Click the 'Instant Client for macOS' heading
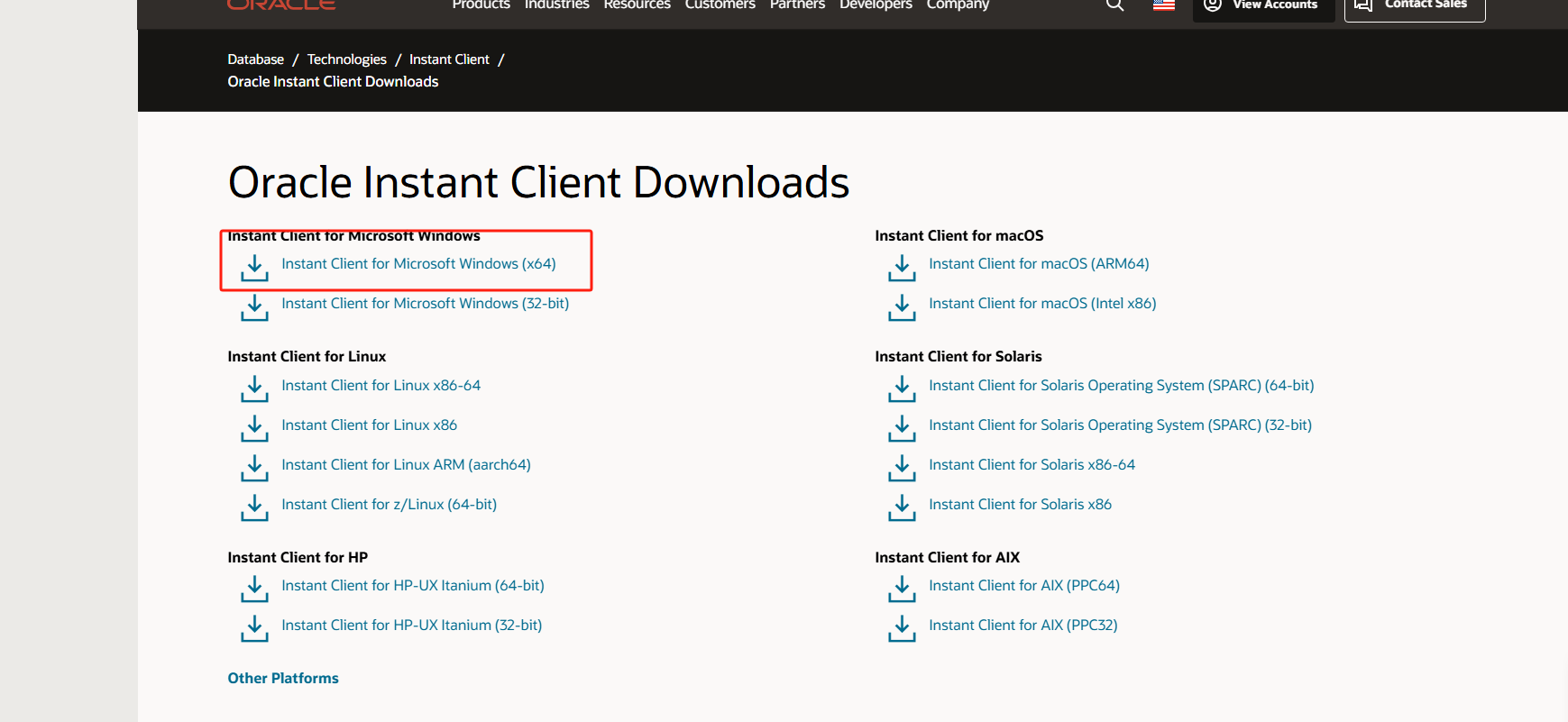 click(959, 236)
